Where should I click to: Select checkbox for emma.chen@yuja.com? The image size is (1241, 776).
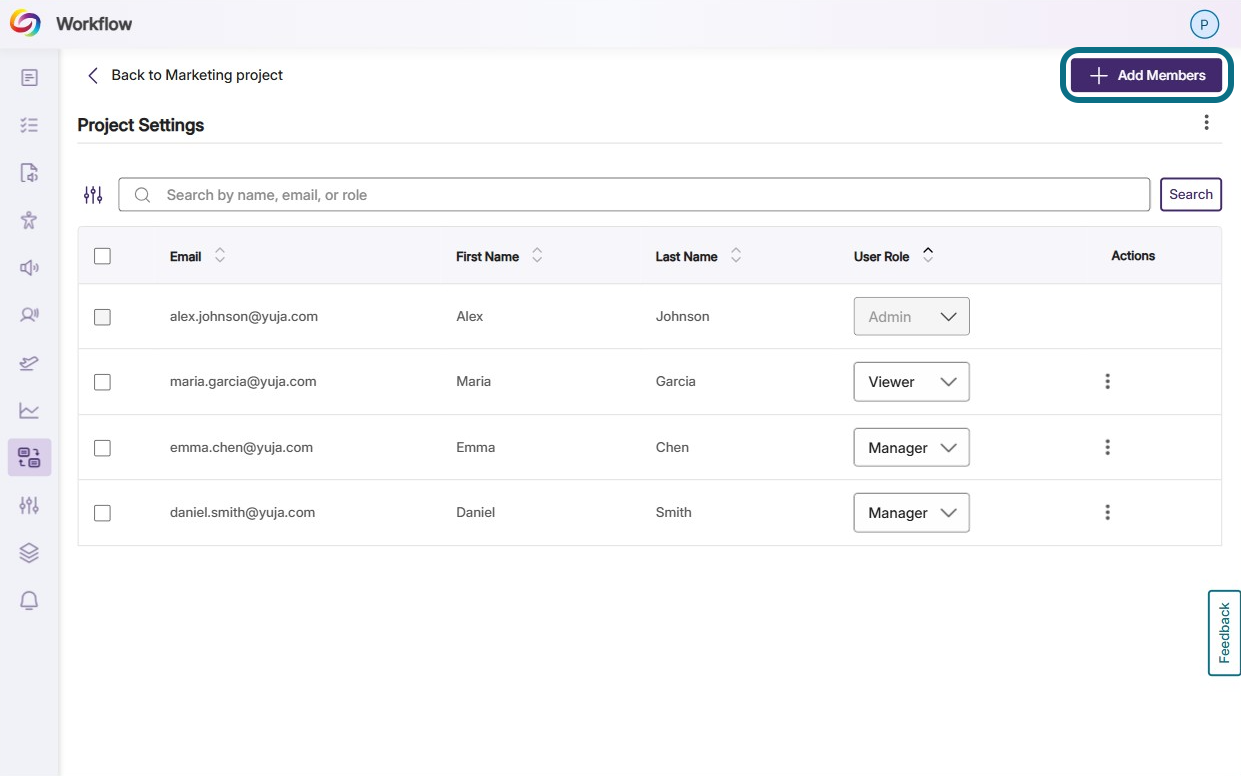click(x=102, y=448)
